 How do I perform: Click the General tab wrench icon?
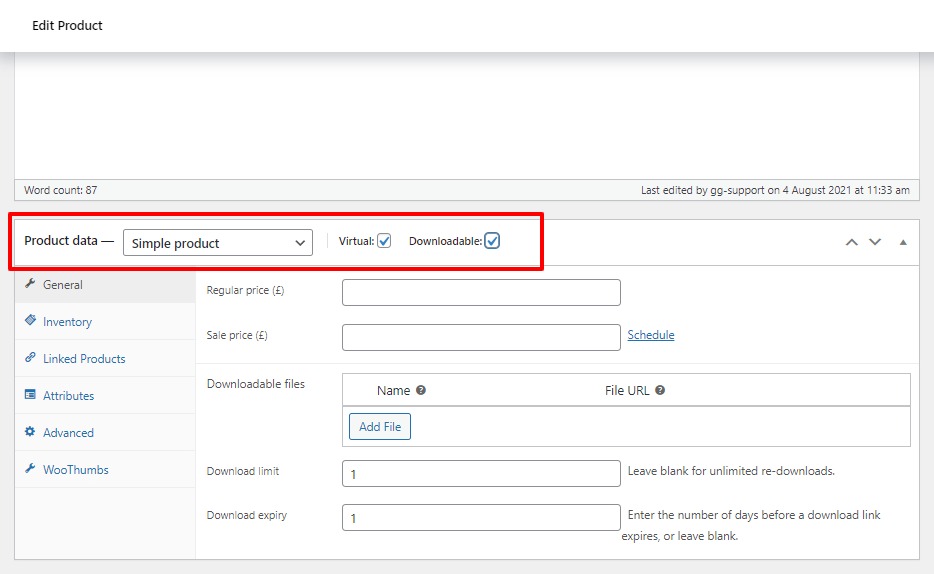point(30,283)
